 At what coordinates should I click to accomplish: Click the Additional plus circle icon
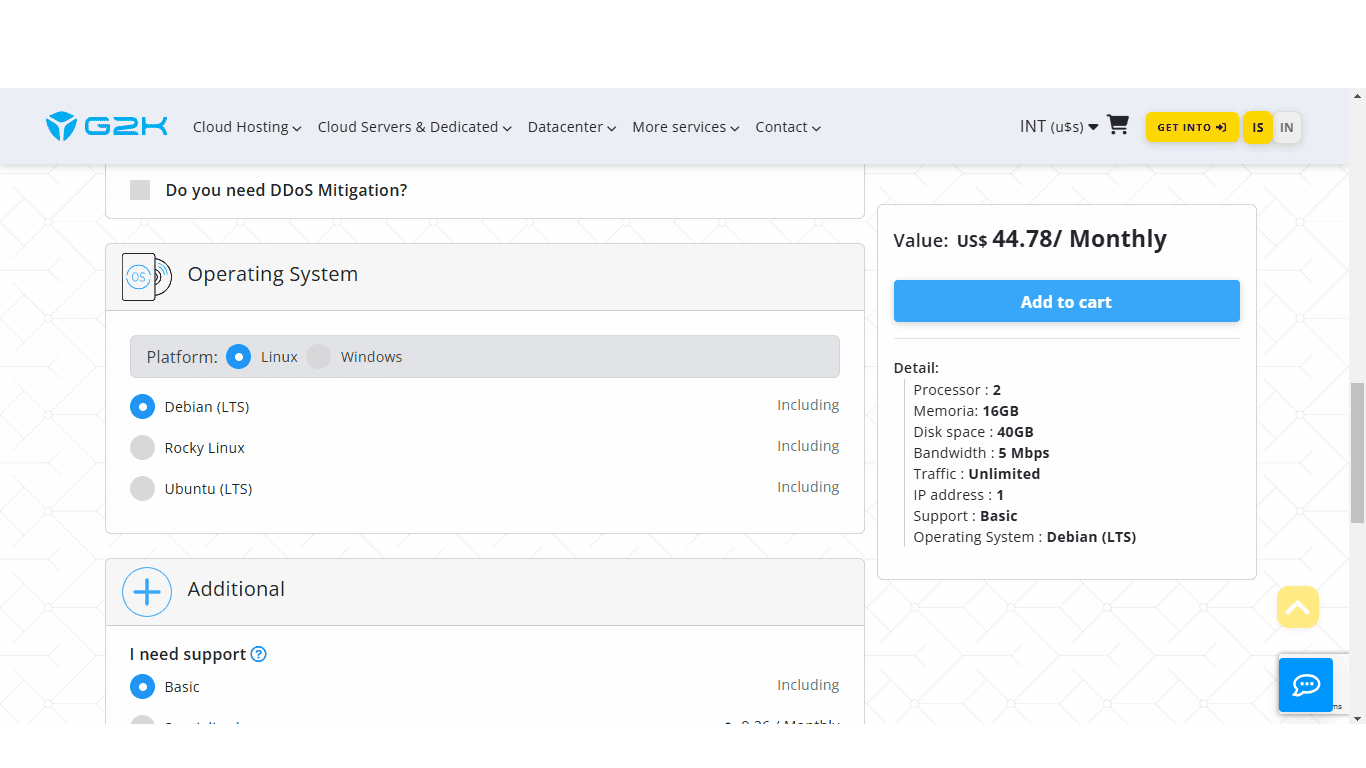(x=147, y=592)
